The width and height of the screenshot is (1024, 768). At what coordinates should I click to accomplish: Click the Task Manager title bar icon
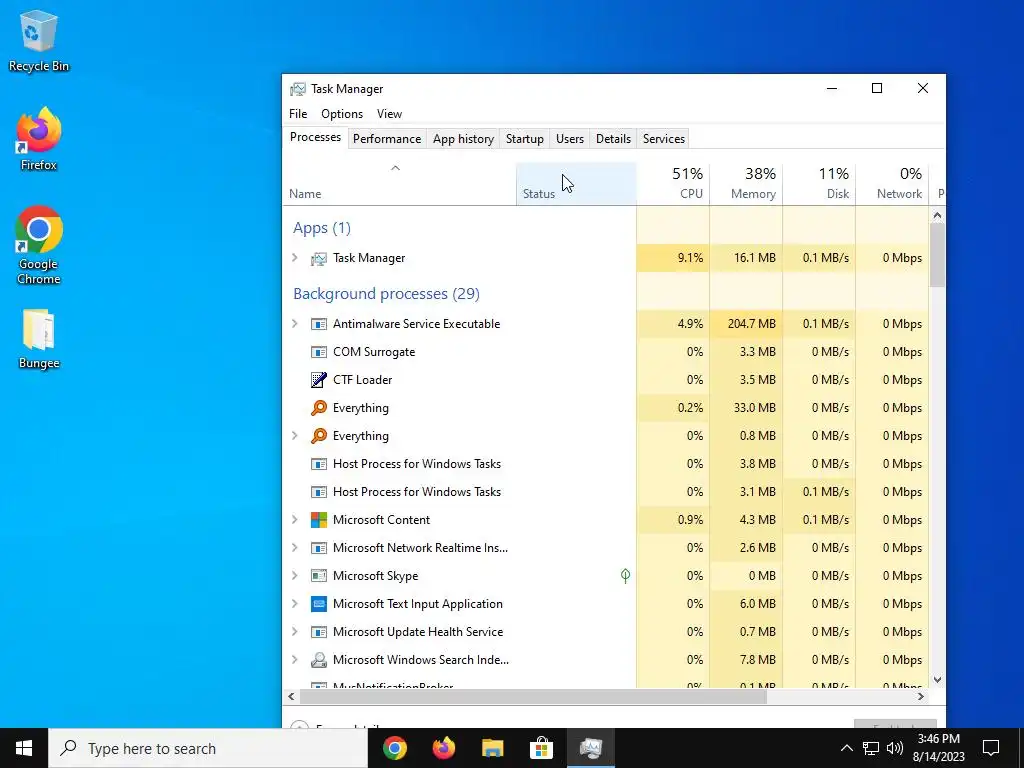tap(298, 89)
